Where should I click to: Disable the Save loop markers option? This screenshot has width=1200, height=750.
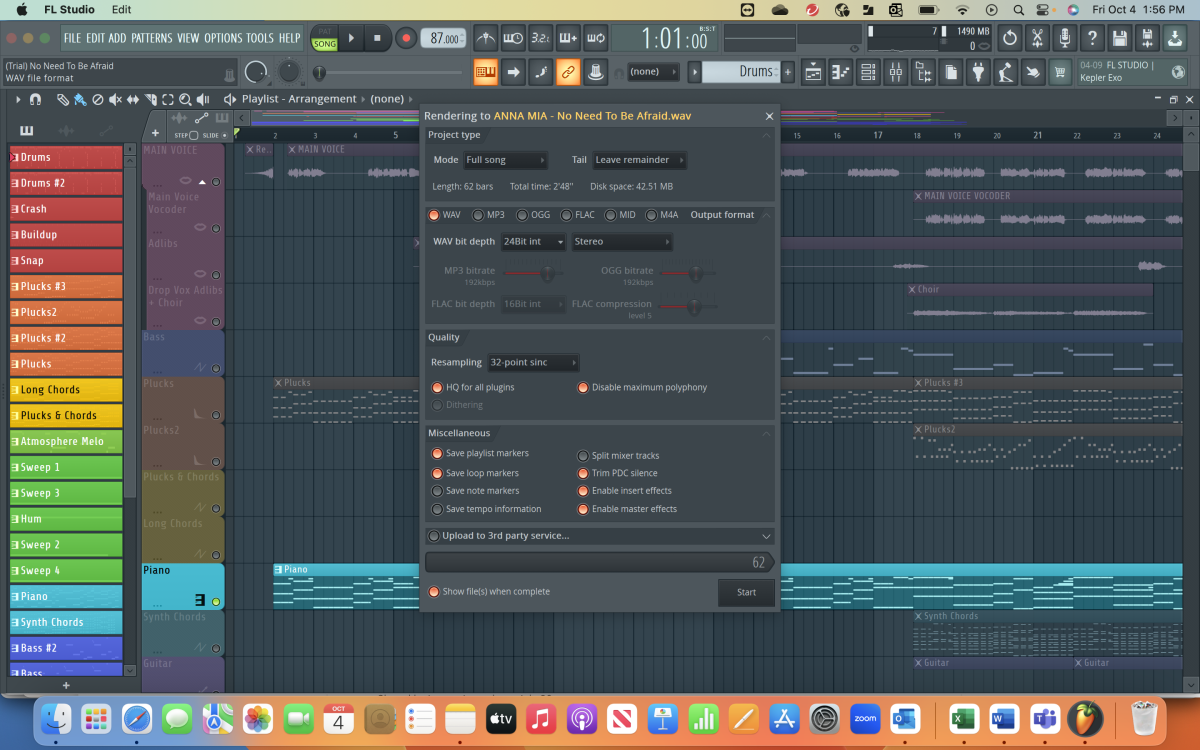click(437, 472)
